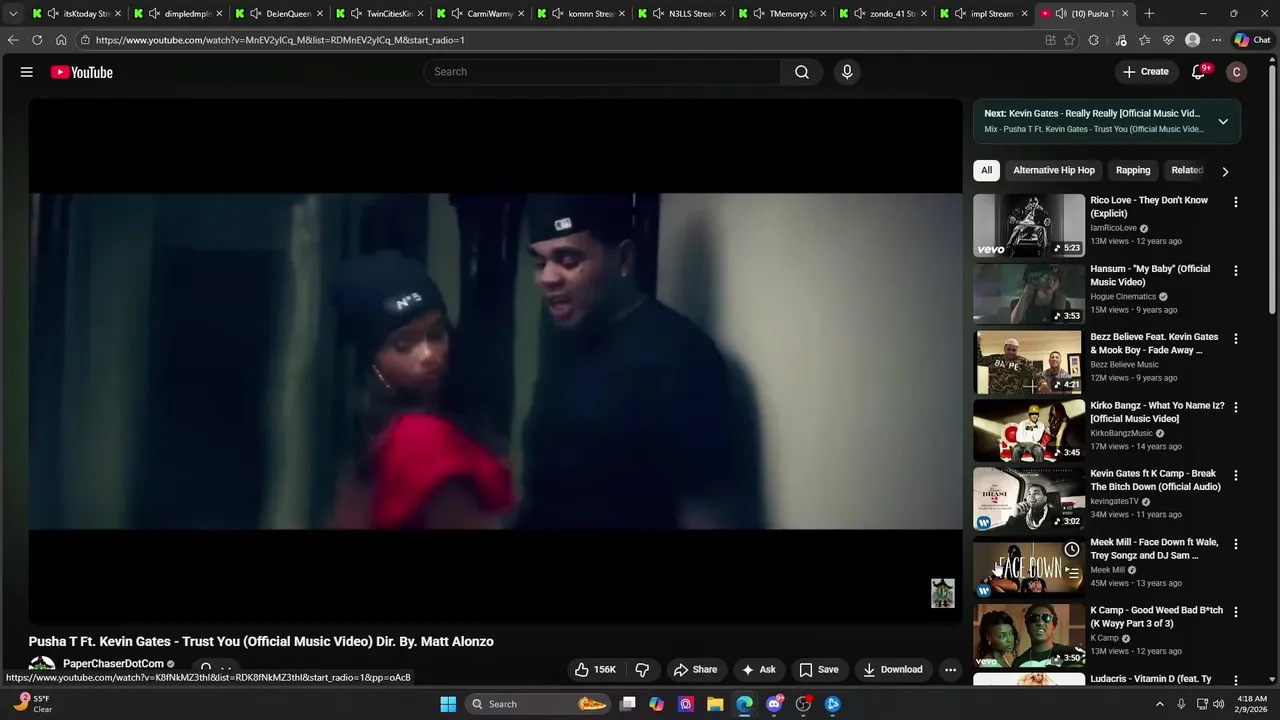Like the video (156K thumbs up)
Image resolution: width=1280 pixels, height=720 pixels.
pyautogui.click(x=595, y=670)
